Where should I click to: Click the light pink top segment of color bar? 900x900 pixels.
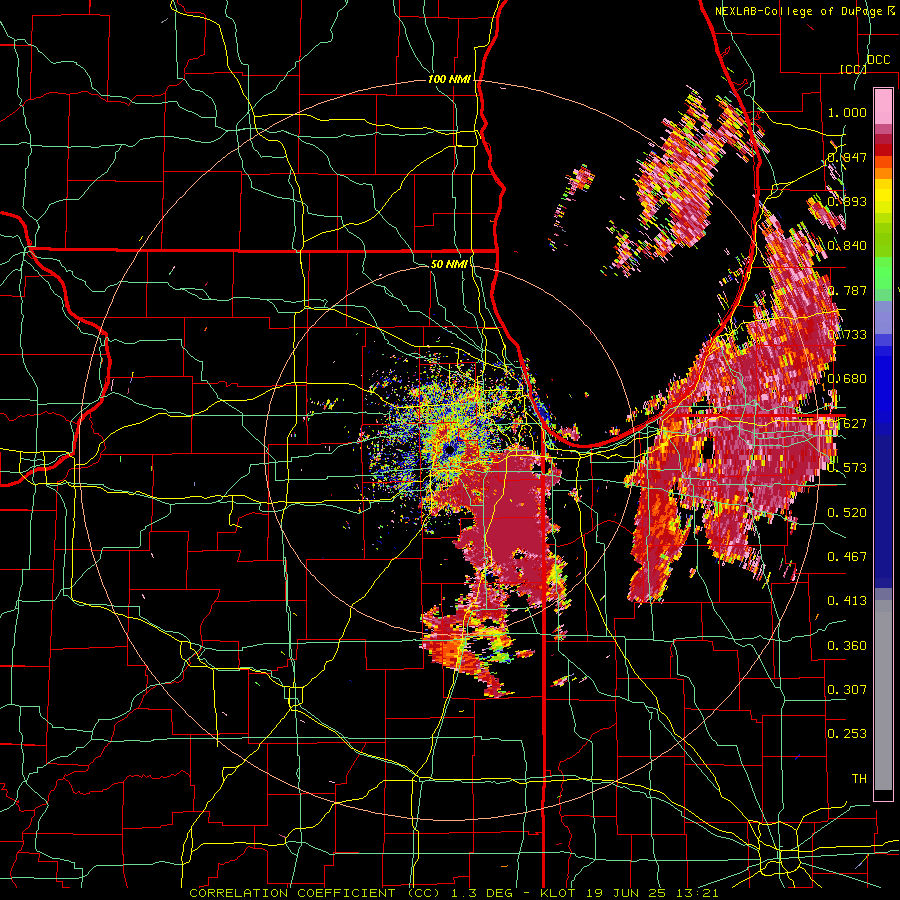[883, 106]
